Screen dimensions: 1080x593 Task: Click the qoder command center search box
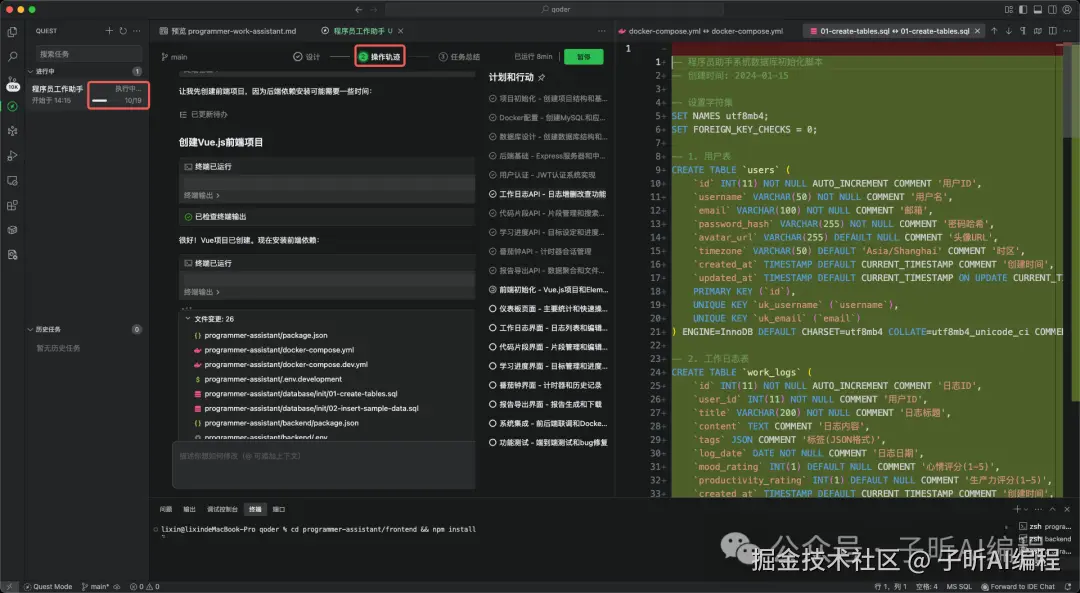[x=554, y=10]
